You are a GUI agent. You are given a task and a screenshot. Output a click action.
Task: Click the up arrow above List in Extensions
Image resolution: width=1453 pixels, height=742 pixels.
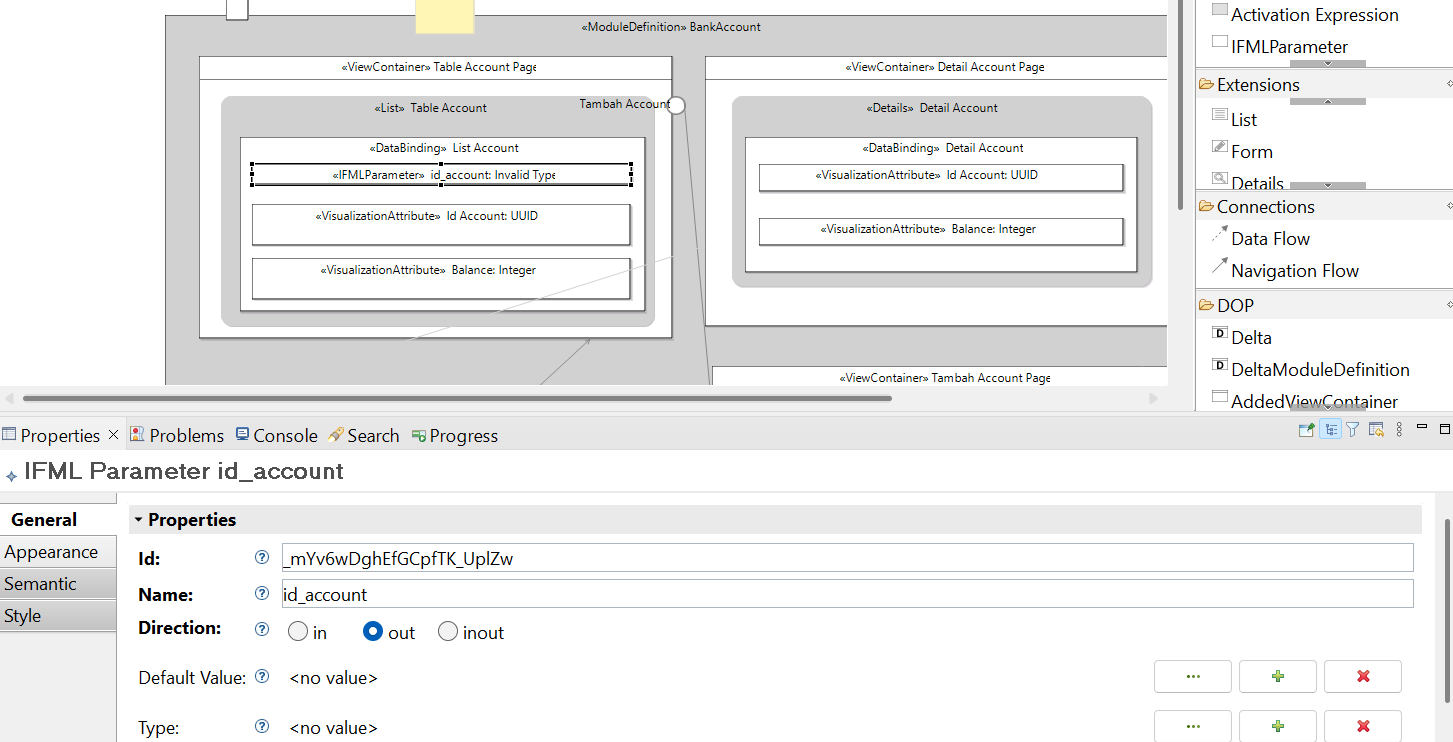(x=1328, y=101)
